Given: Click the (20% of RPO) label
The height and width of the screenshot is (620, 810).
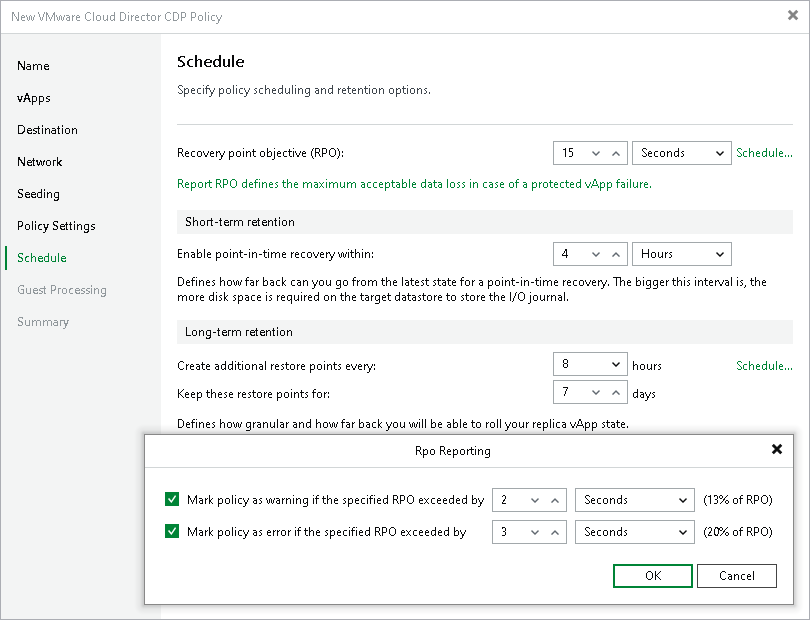Looking at the screenshot, I should (738, 532).
